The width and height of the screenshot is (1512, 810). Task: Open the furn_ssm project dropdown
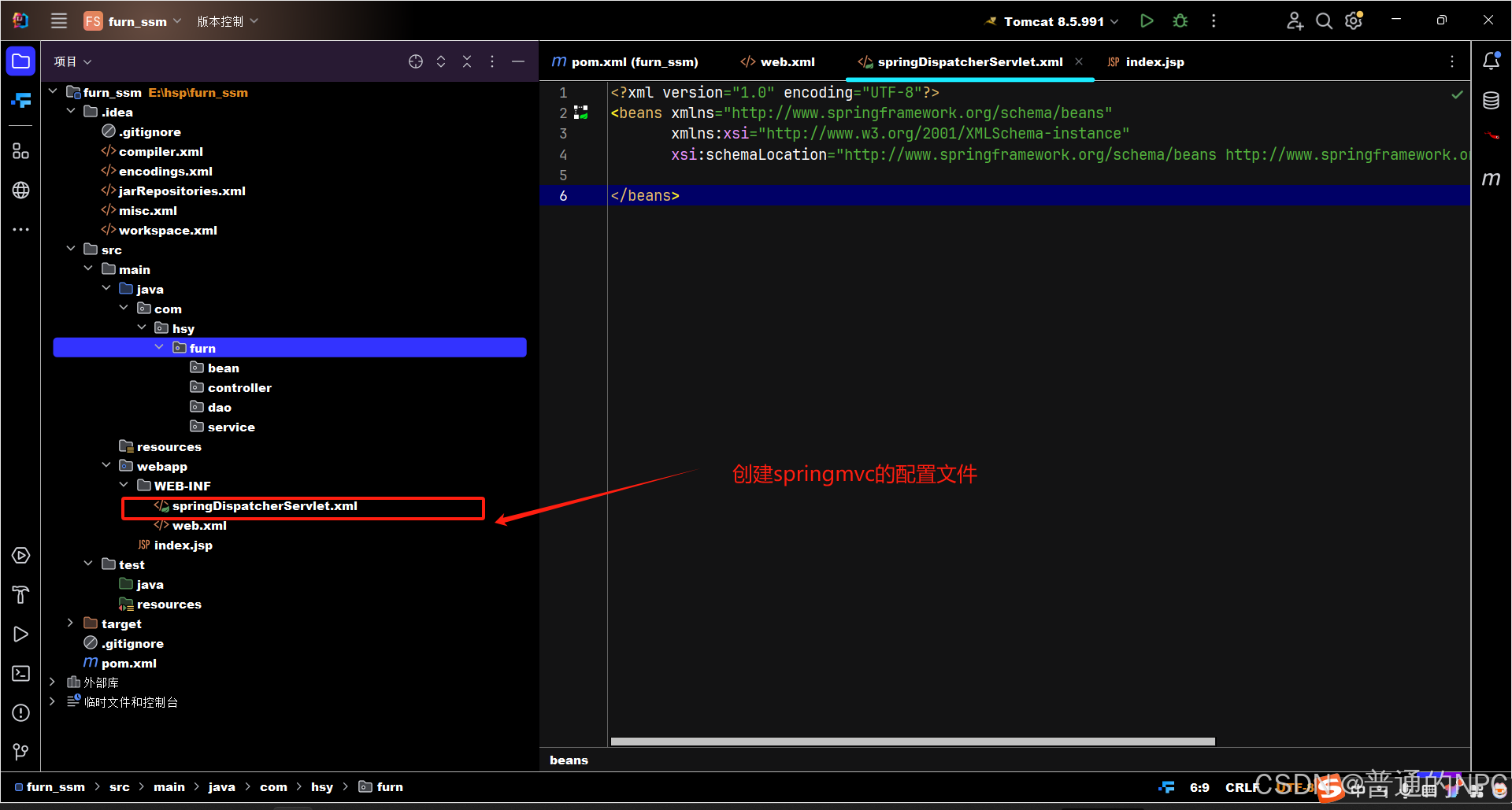(133, 21)
